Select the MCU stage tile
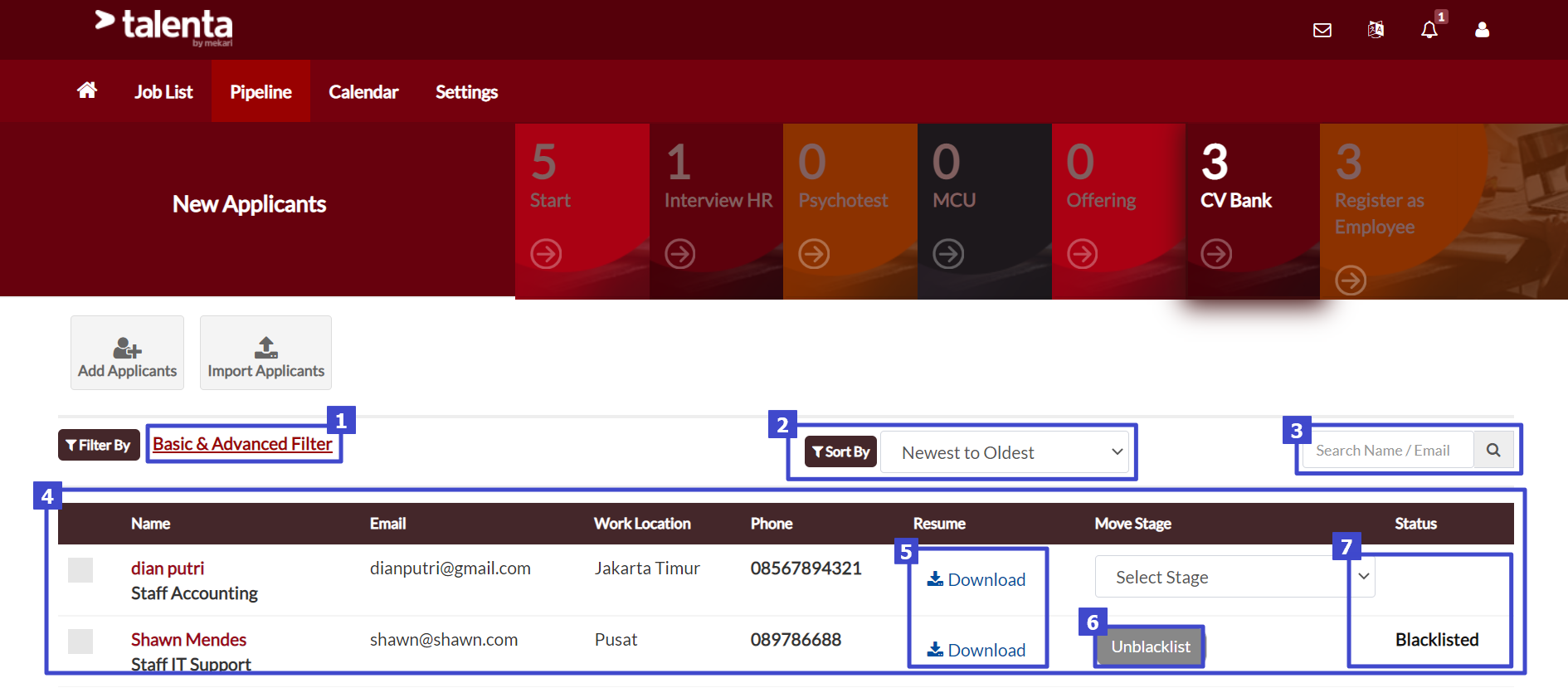1568x688 pixels. tap(985, 212)
